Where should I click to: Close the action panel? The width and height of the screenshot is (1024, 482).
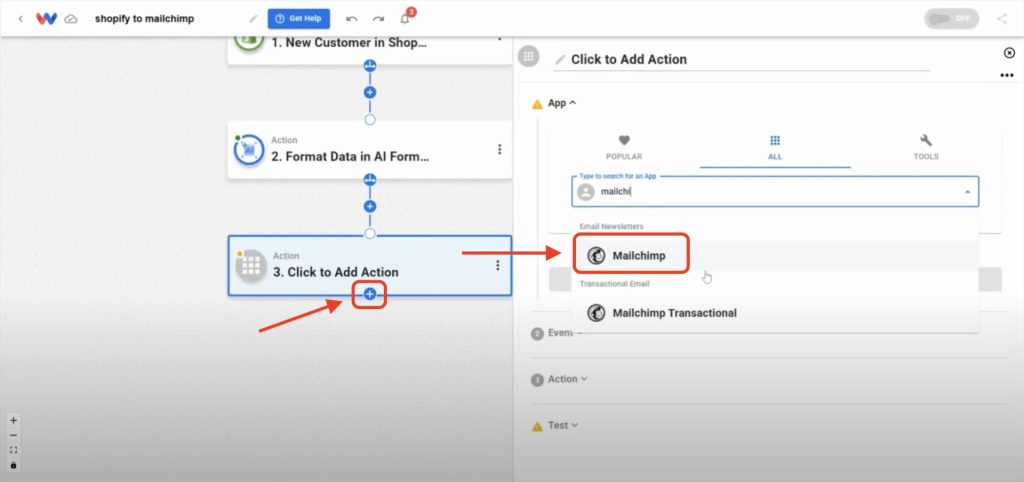pyautogui.click(x=1010, y=53)
